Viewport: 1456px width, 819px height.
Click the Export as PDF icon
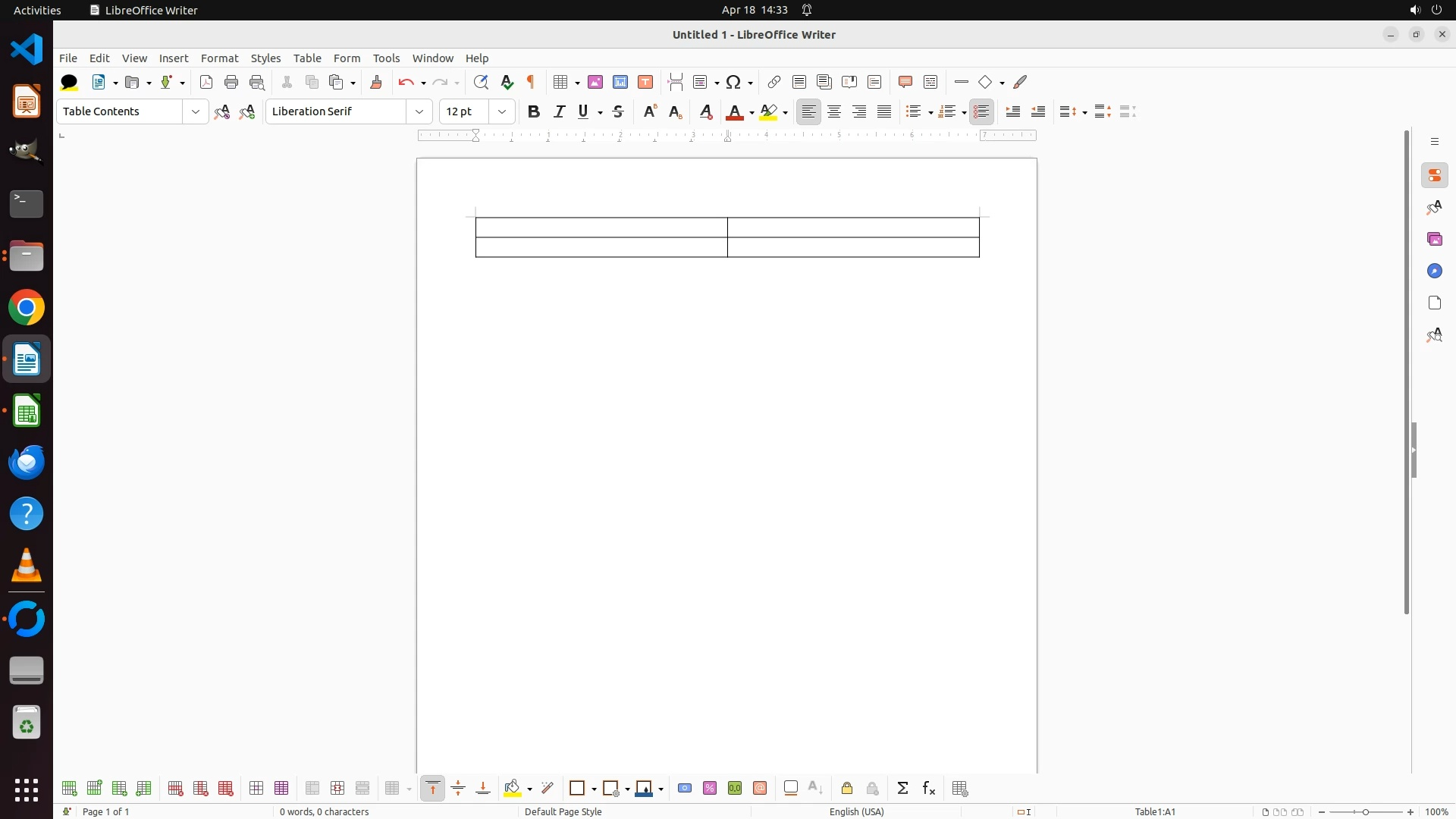pos(206,82)
